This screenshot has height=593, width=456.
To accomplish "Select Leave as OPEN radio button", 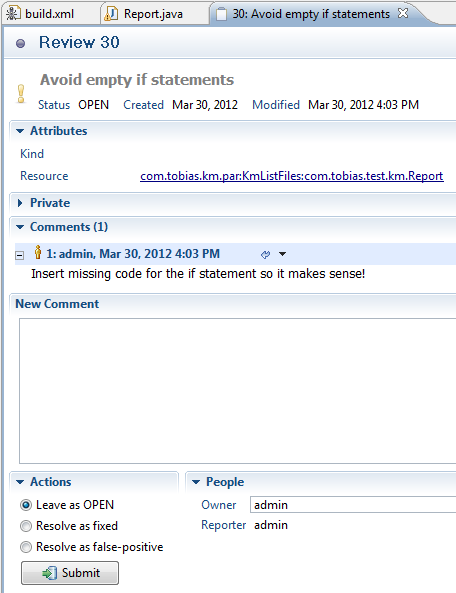I will [26, 505].
